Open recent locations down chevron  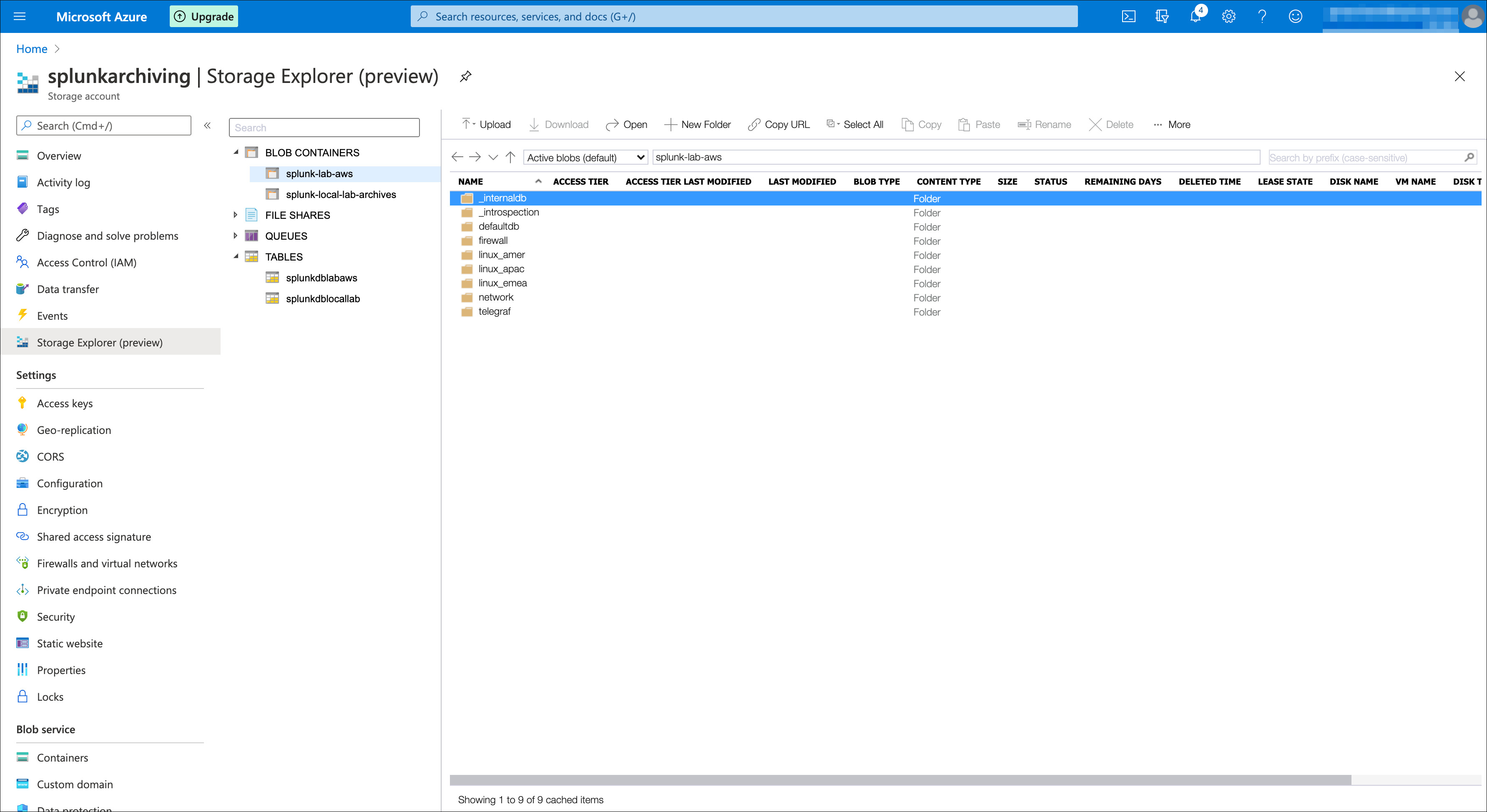pyautogui.click(x=493, y=157)
